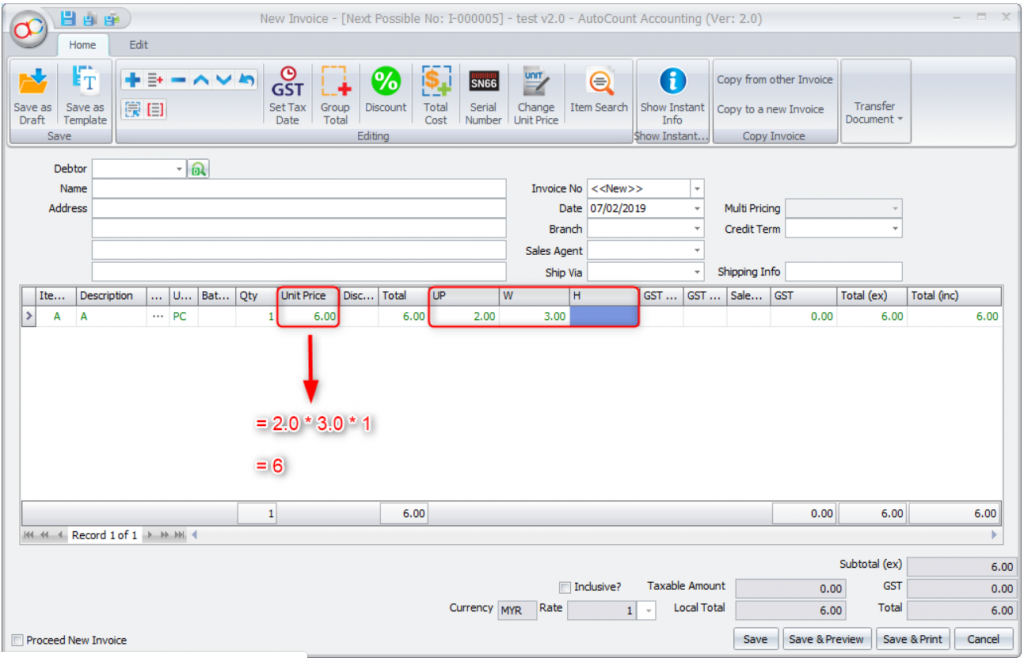Enable the Inclusive? checkbox
Screen dimensions: 1024x658
(563, 587)
